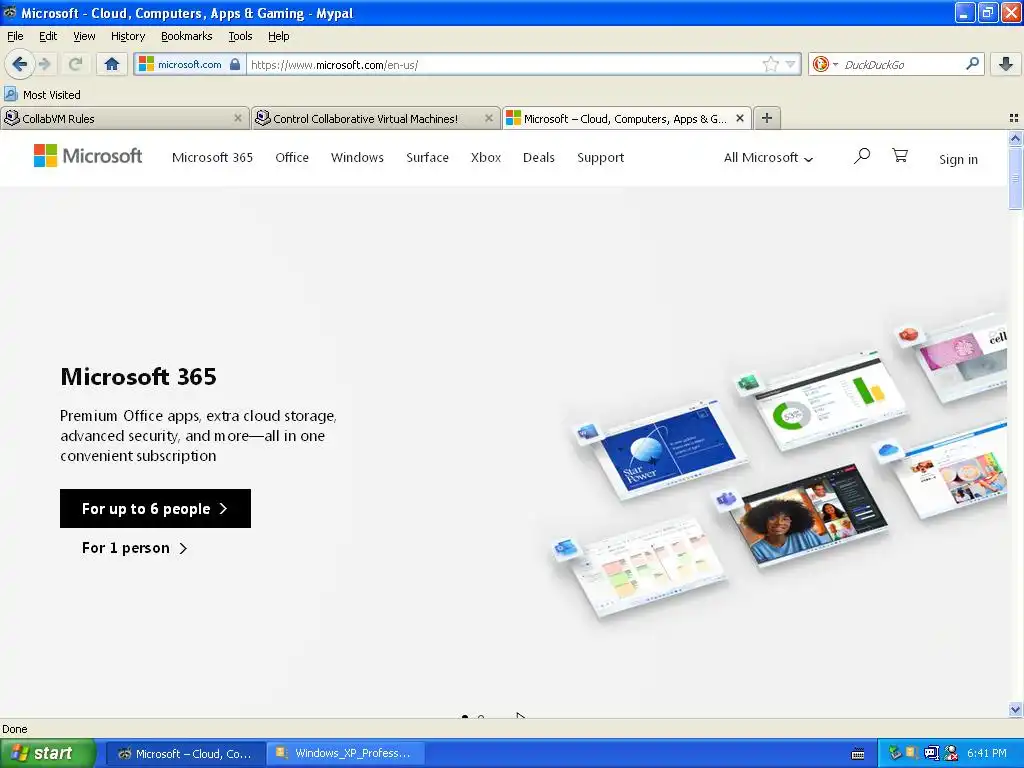Open the Office nav link
Viewport: 1024px width, 768px height.
pos(292,157)
